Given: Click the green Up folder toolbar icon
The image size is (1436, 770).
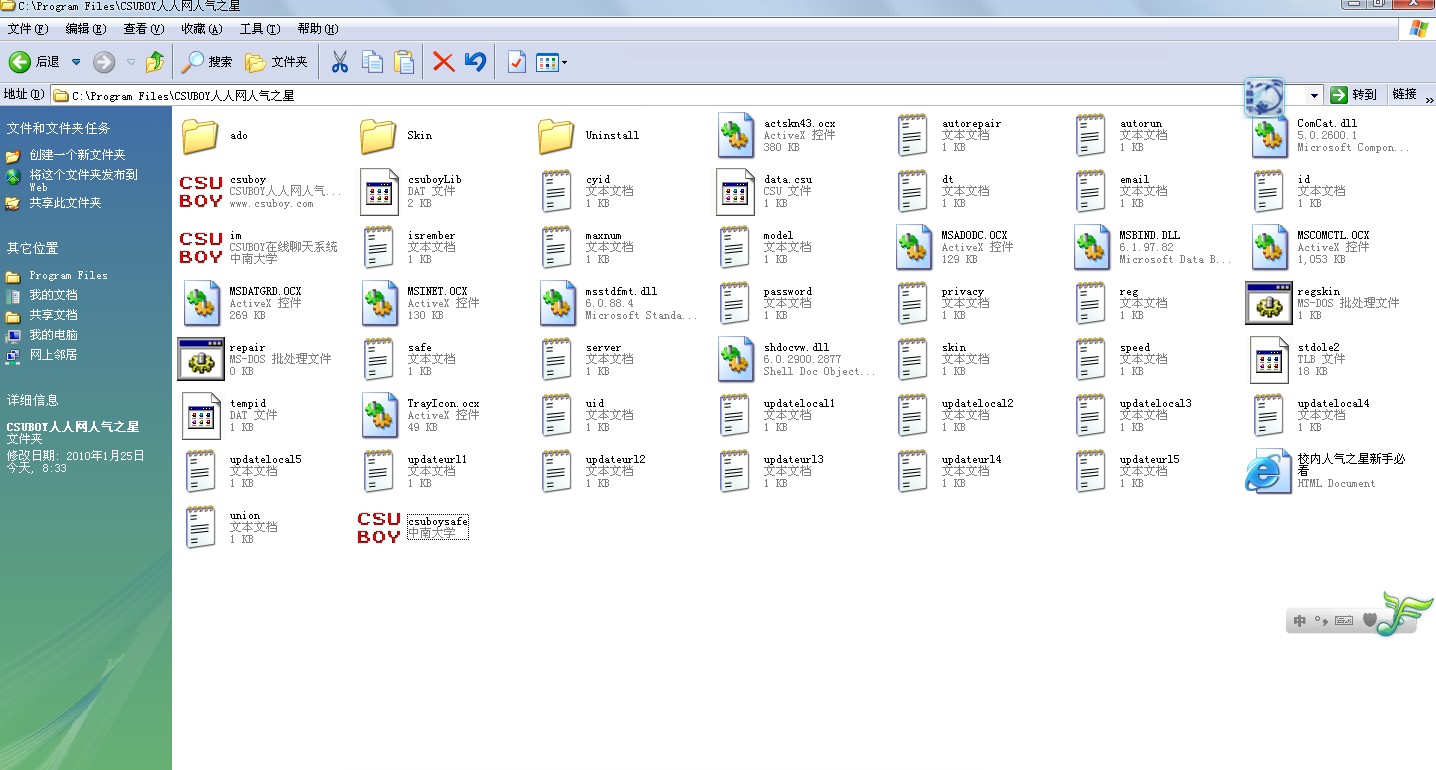Looking at the screenshot, I should [154, 62].
